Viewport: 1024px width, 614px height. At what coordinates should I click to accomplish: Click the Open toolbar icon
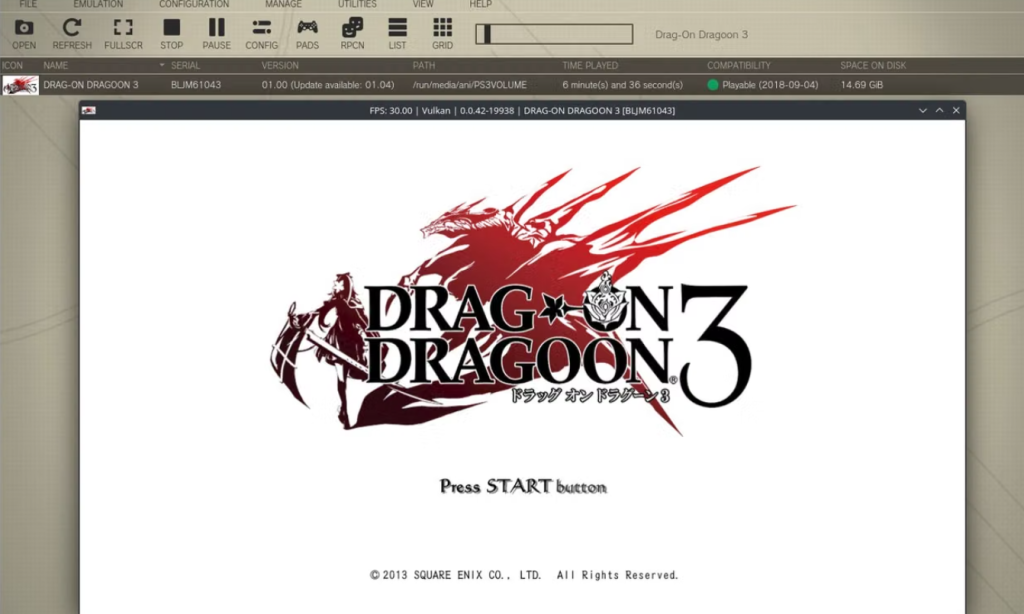coord(24,34)
